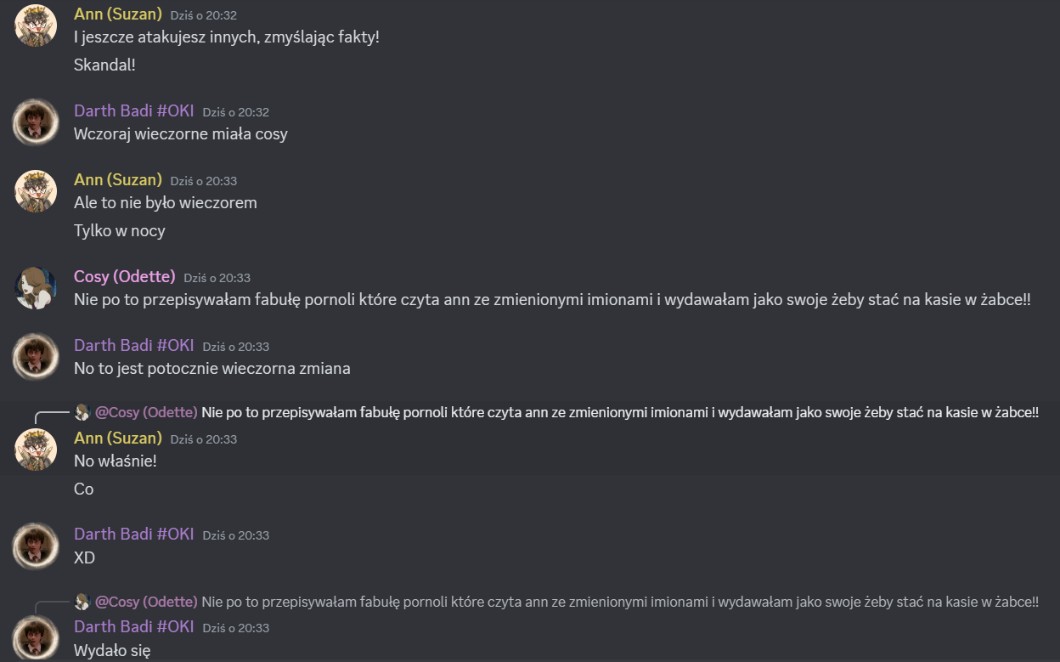Click small reply avatar above "Wydało się" message
The height and width of the screenshot is (662, 1060).
[x=82, y=602]
